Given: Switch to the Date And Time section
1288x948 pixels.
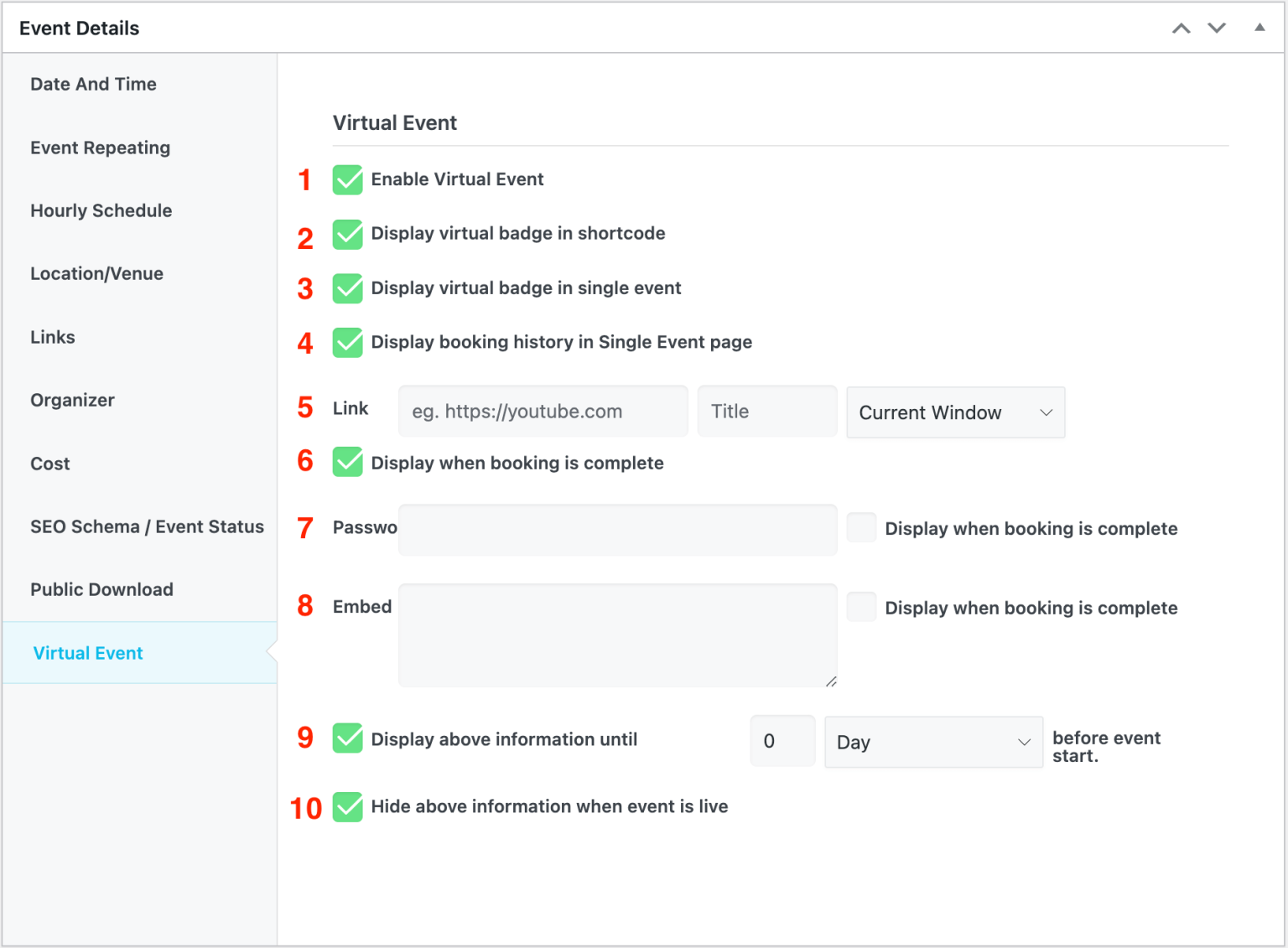Looking at the screenshot, I should pos(93,84).
